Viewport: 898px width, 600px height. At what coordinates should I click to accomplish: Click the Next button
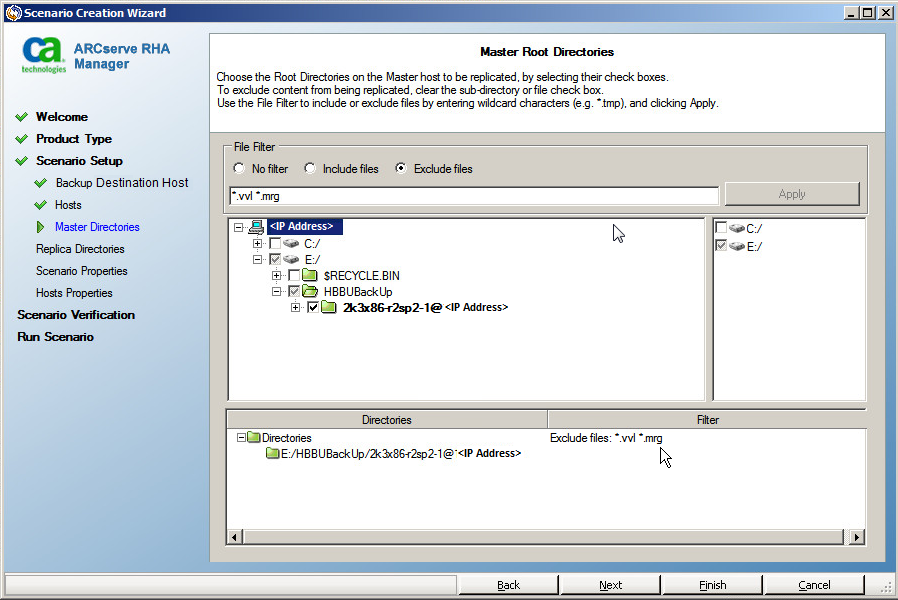click(x=610, y=585)
